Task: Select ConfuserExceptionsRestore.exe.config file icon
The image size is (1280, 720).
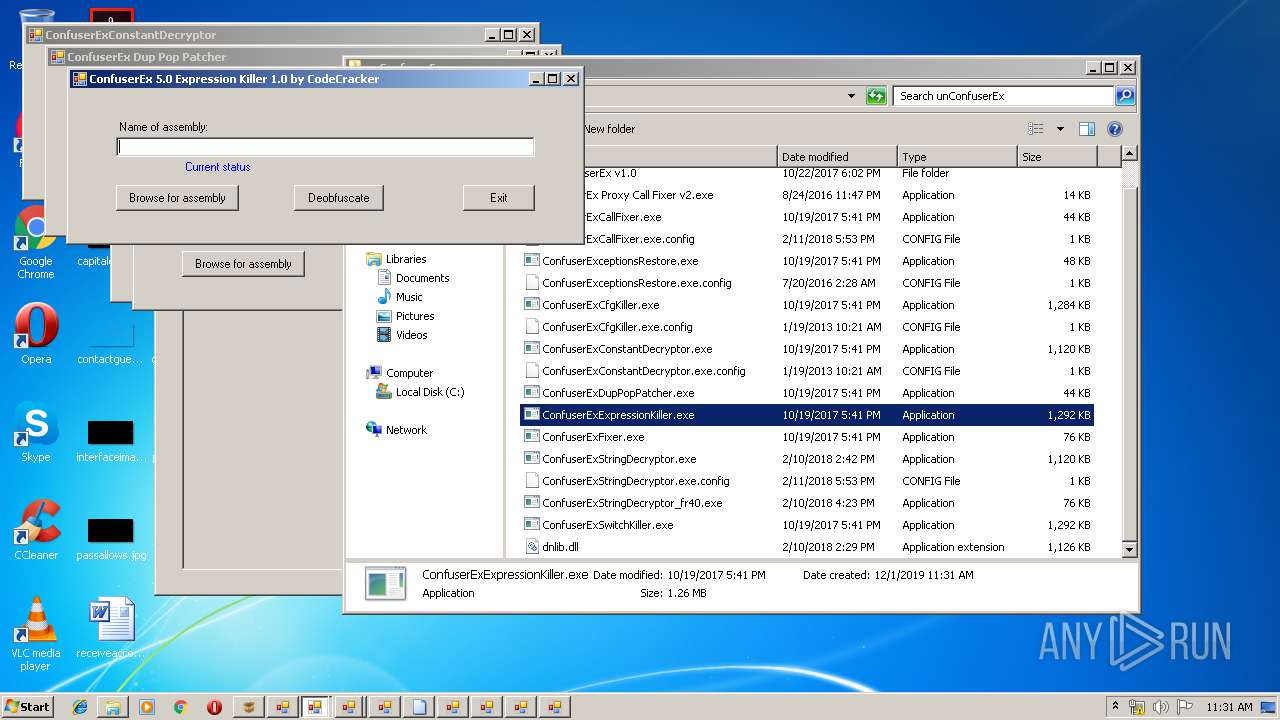Action: click(x=532, y=283)
